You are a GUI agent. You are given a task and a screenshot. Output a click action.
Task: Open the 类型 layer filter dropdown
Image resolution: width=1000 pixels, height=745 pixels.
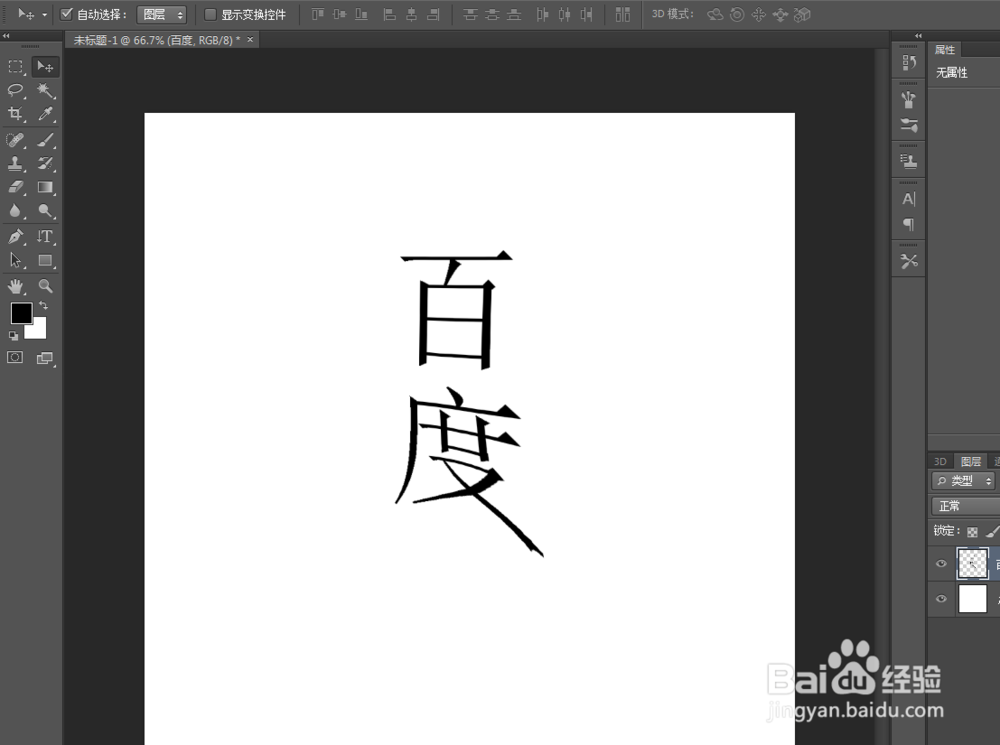coord(963,480)
